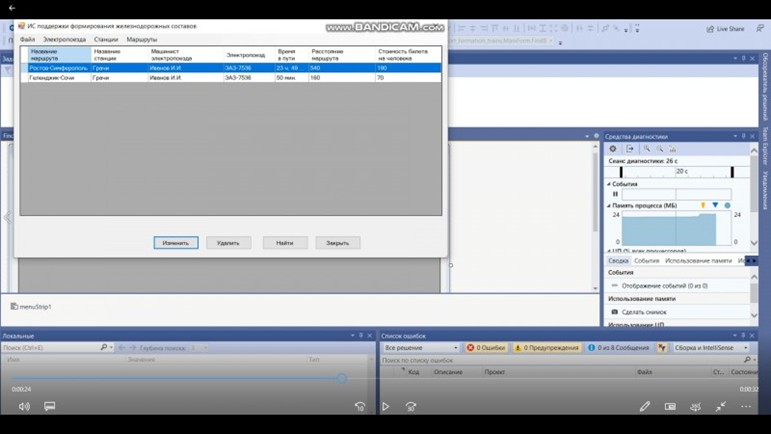Click the '50 мин.' travel time cell
This screenshot has width=771, height=434.
pyautogui.click(x=292, y=78)
